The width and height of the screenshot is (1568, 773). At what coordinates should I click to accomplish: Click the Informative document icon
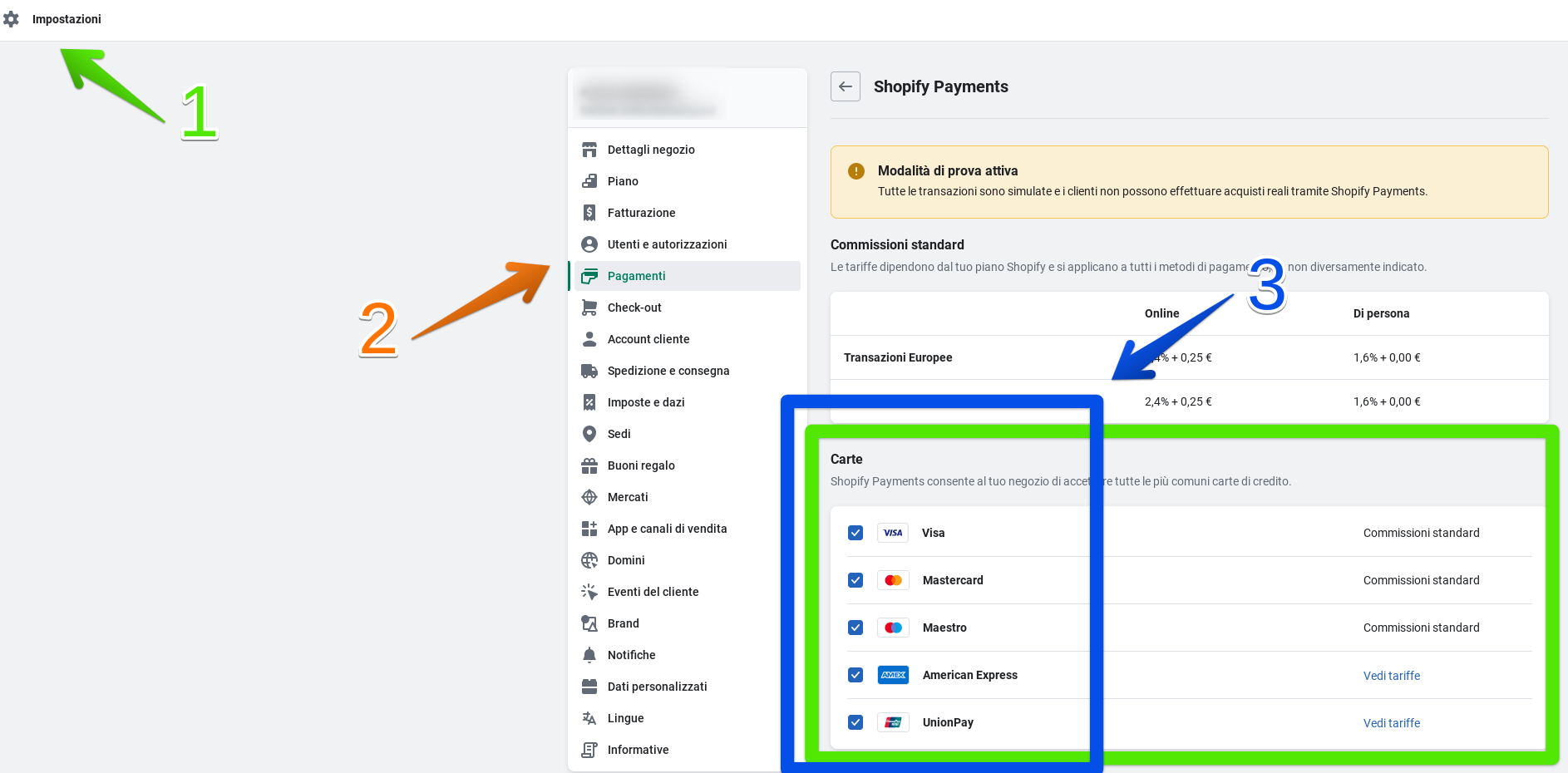589,750
